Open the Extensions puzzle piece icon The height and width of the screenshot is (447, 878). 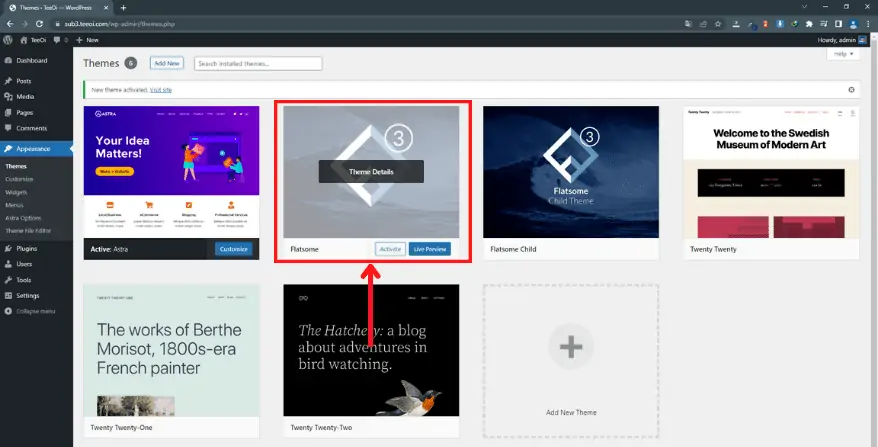pos(809,24)
